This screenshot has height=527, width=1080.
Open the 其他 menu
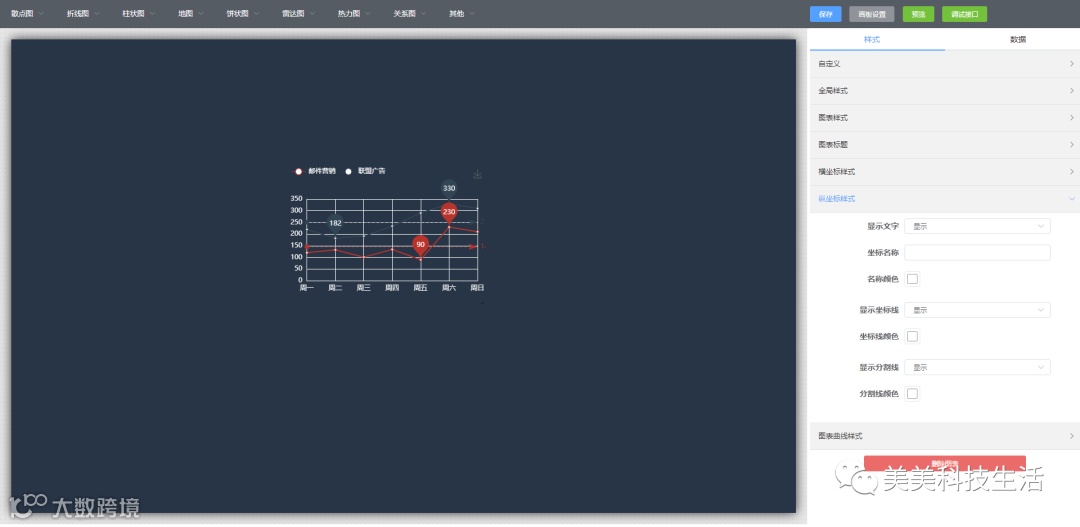pos(461,14)
